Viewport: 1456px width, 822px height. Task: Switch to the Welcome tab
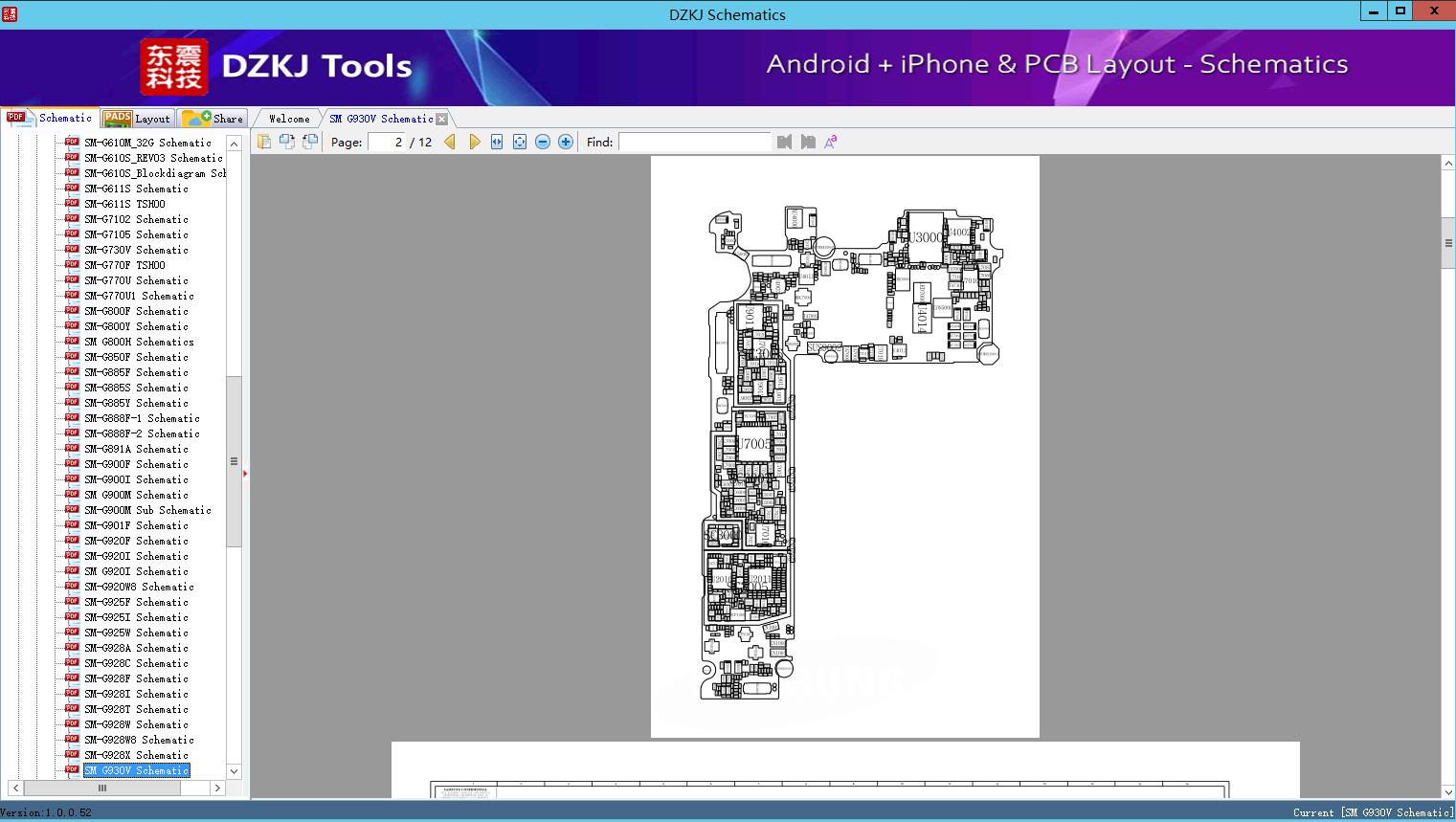[x=289, y=119]
